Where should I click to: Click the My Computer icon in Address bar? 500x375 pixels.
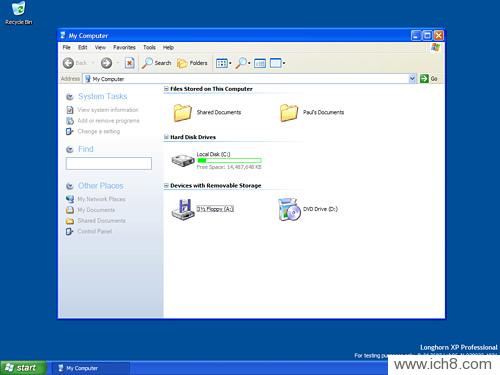[88, 79]
